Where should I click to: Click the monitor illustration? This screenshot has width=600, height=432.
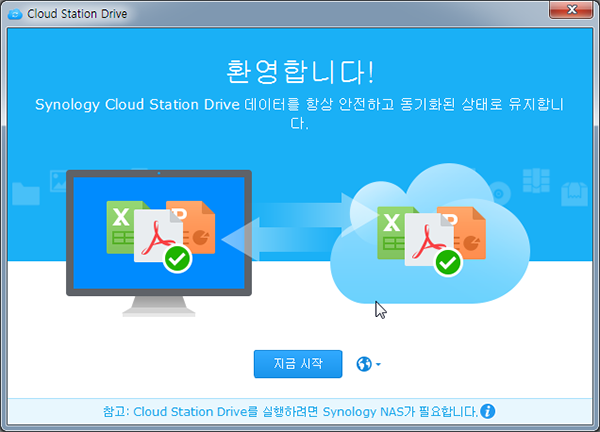(159, 243)
